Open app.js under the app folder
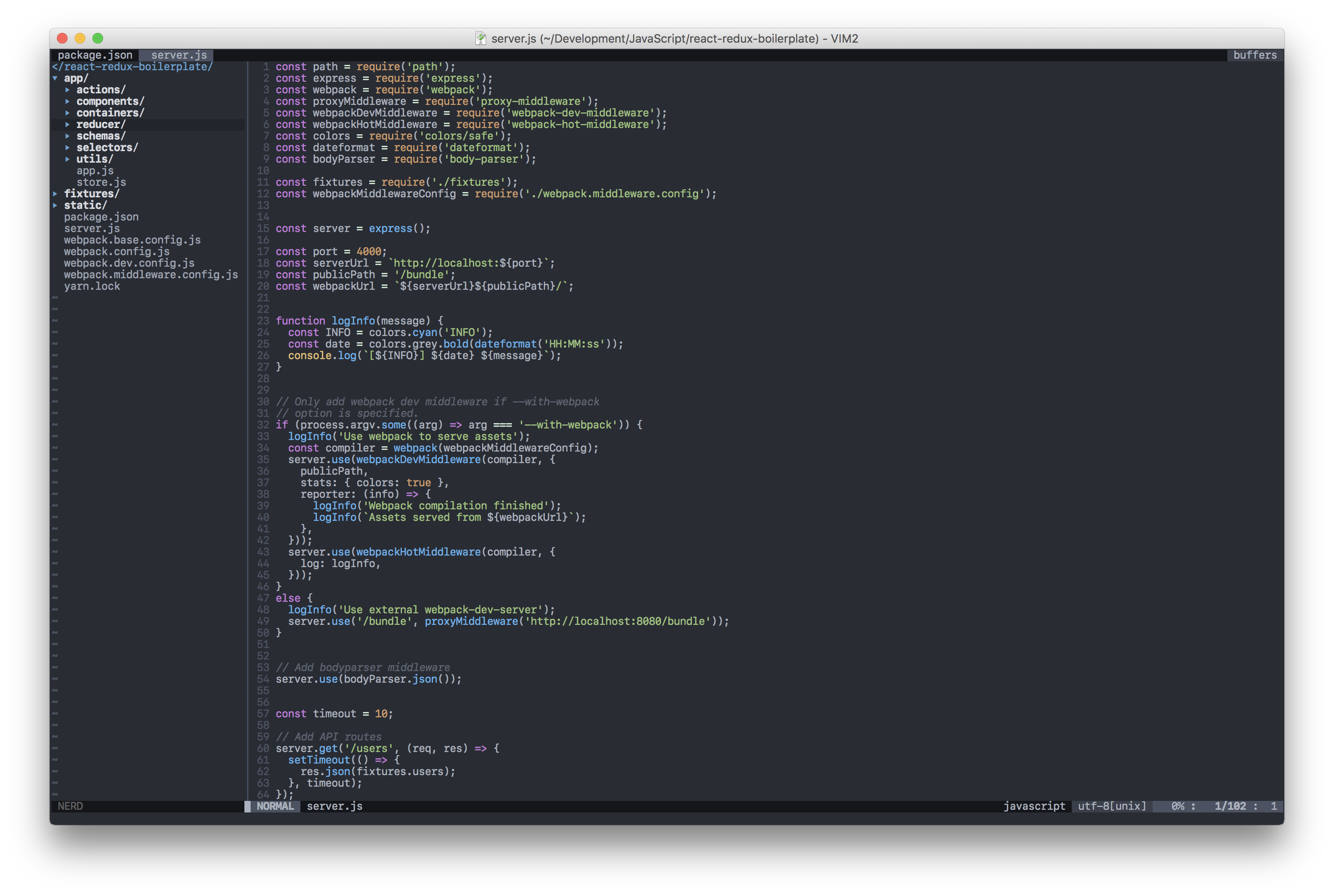 tap(95, 170)
